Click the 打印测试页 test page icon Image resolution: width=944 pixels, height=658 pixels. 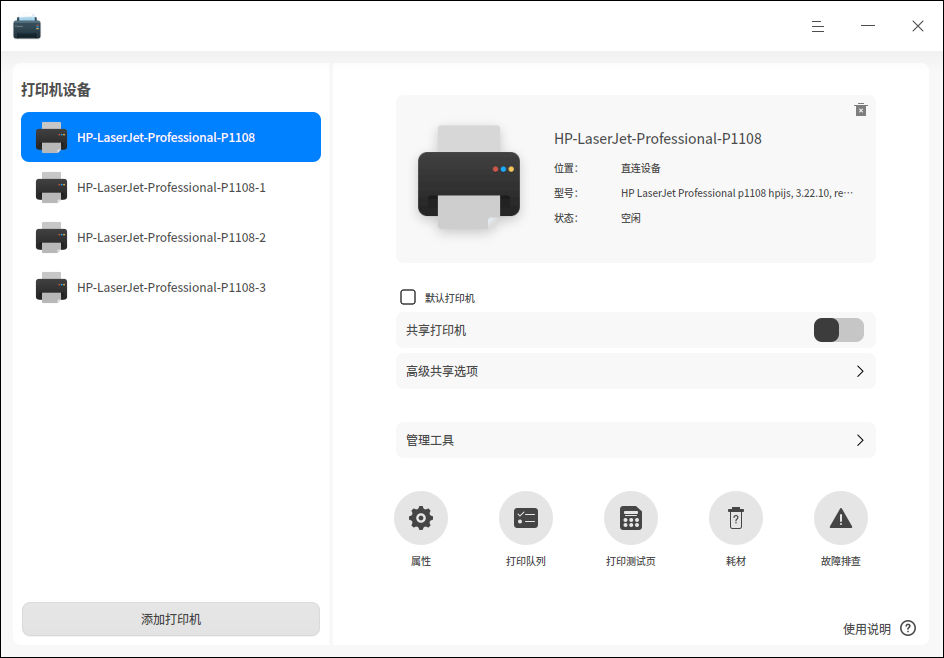tap(630, 518)
